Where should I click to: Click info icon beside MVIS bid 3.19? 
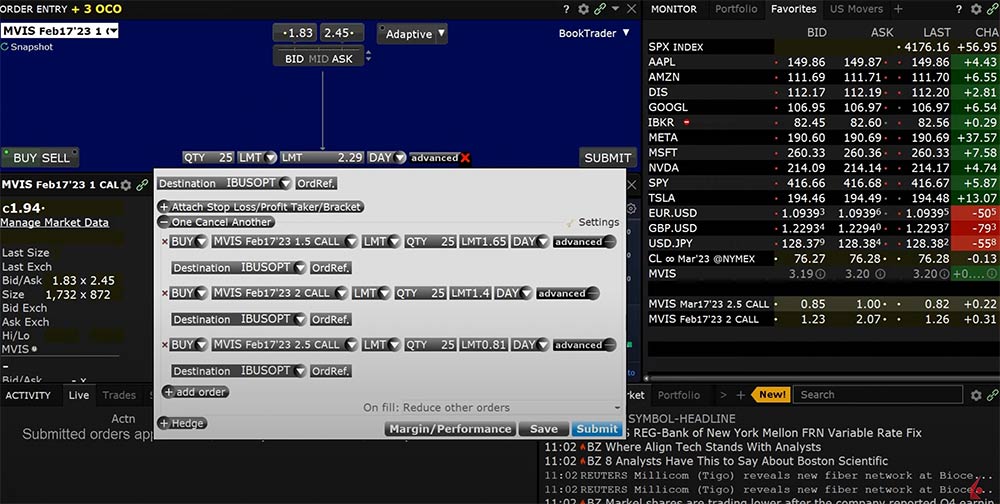(820, 274)
